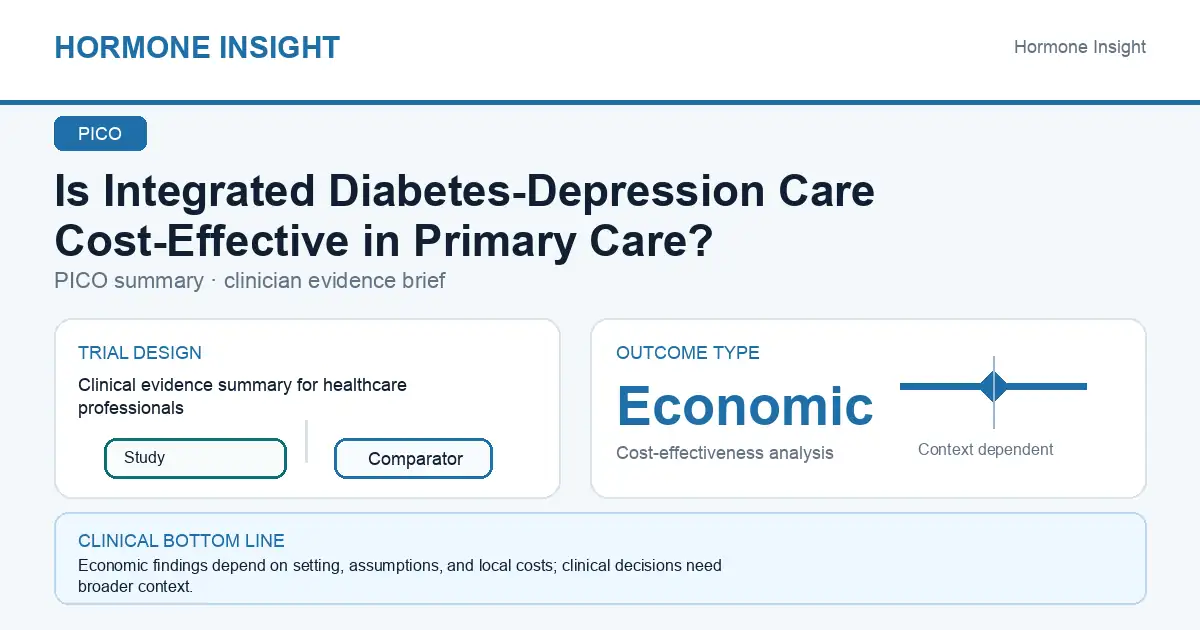Click the OUTCOME TYPE section label
The height and width of the screenshot is (630, 1200).
click(x=688, y=353)
